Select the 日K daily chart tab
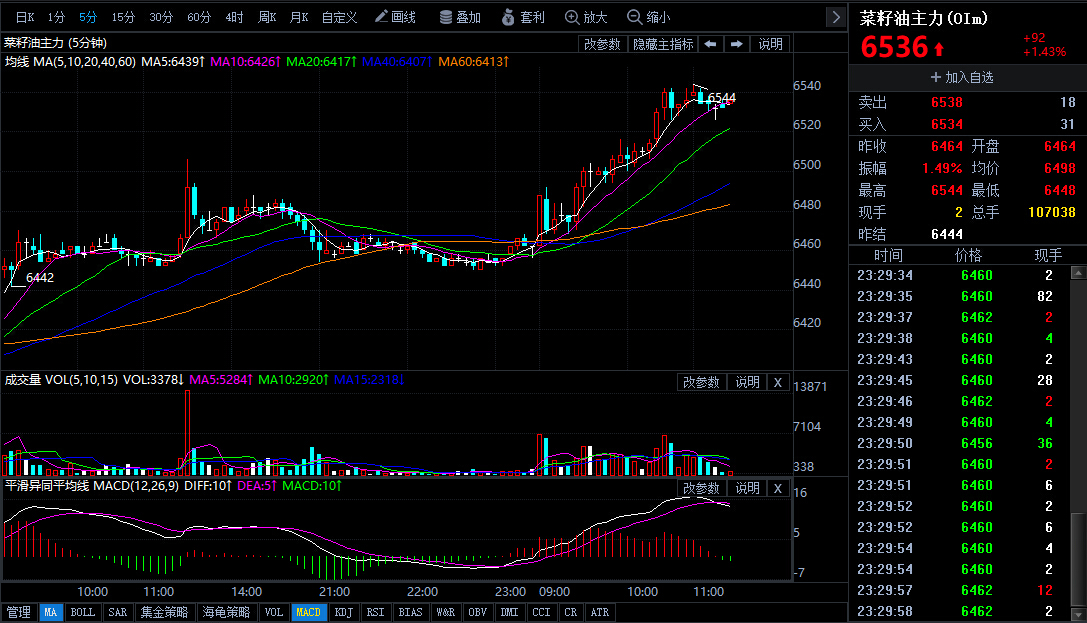The height and width of the screenshot is (623, 1087). (x=25, y=17)
